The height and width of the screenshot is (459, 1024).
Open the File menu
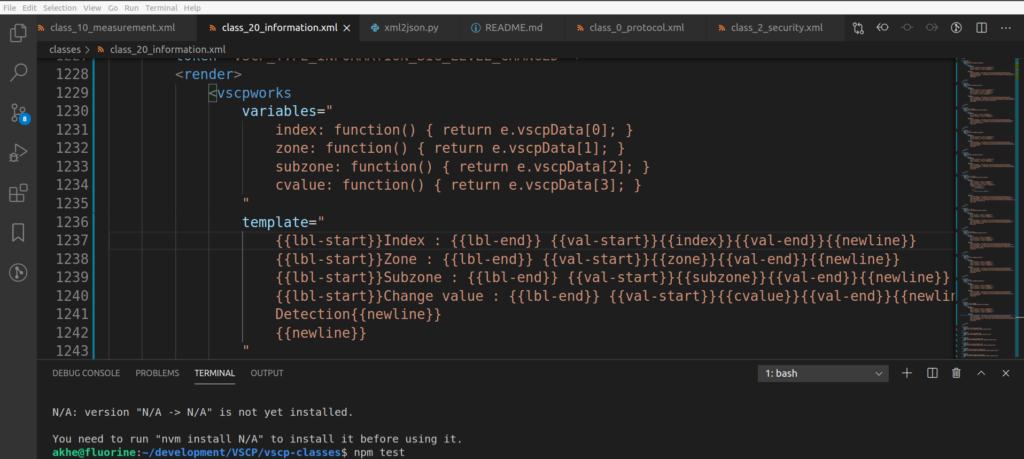pos(10,8)
